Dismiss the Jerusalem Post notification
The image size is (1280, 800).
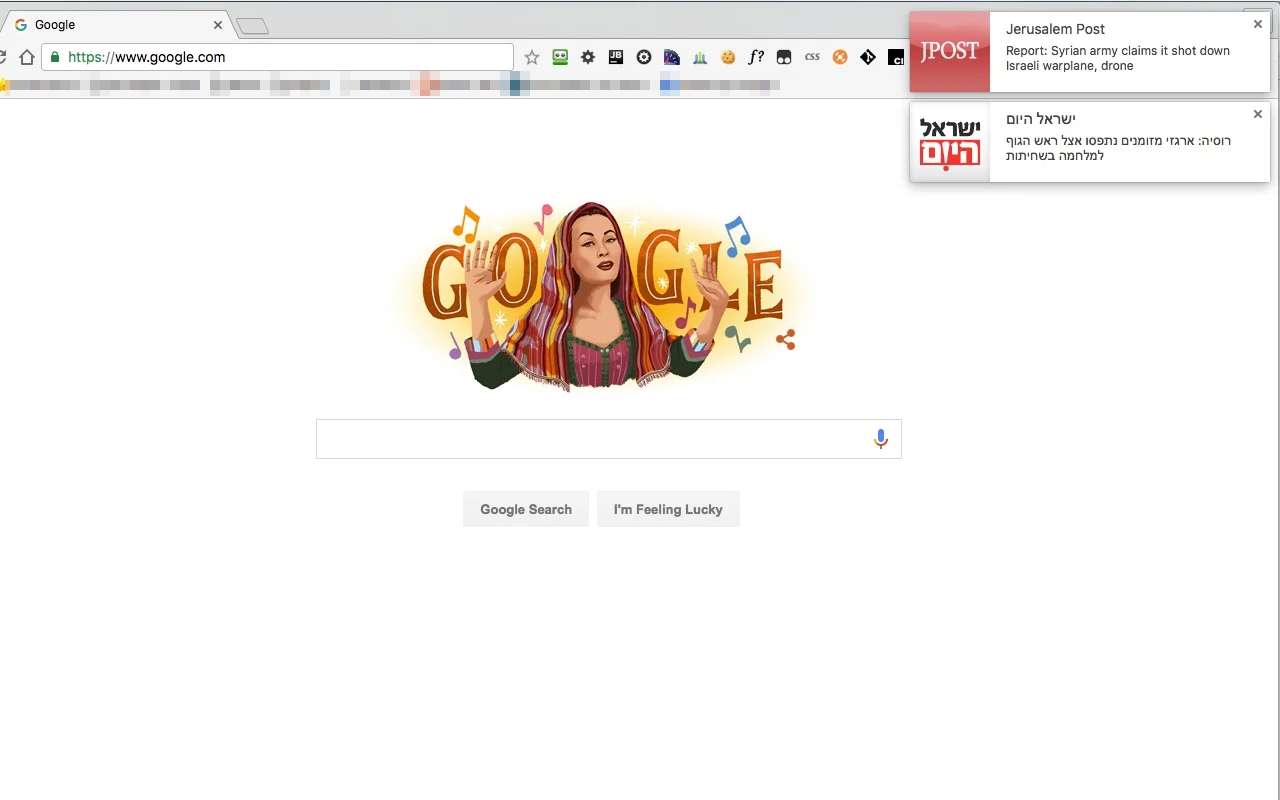tap(1258, 24)
